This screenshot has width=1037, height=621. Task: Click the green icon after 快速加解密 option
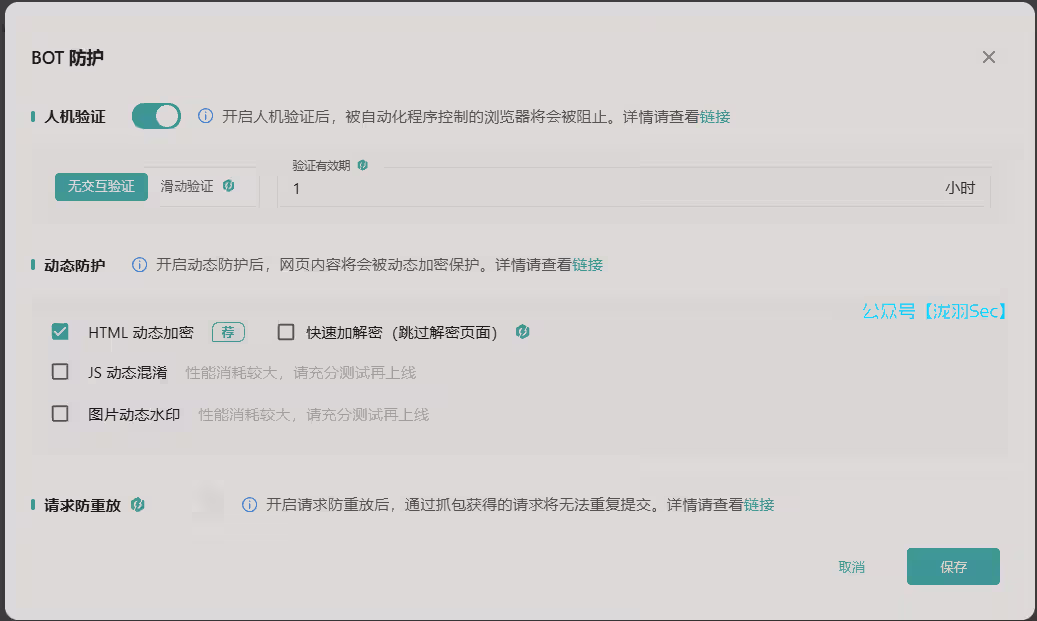click(x=521, y=331)
